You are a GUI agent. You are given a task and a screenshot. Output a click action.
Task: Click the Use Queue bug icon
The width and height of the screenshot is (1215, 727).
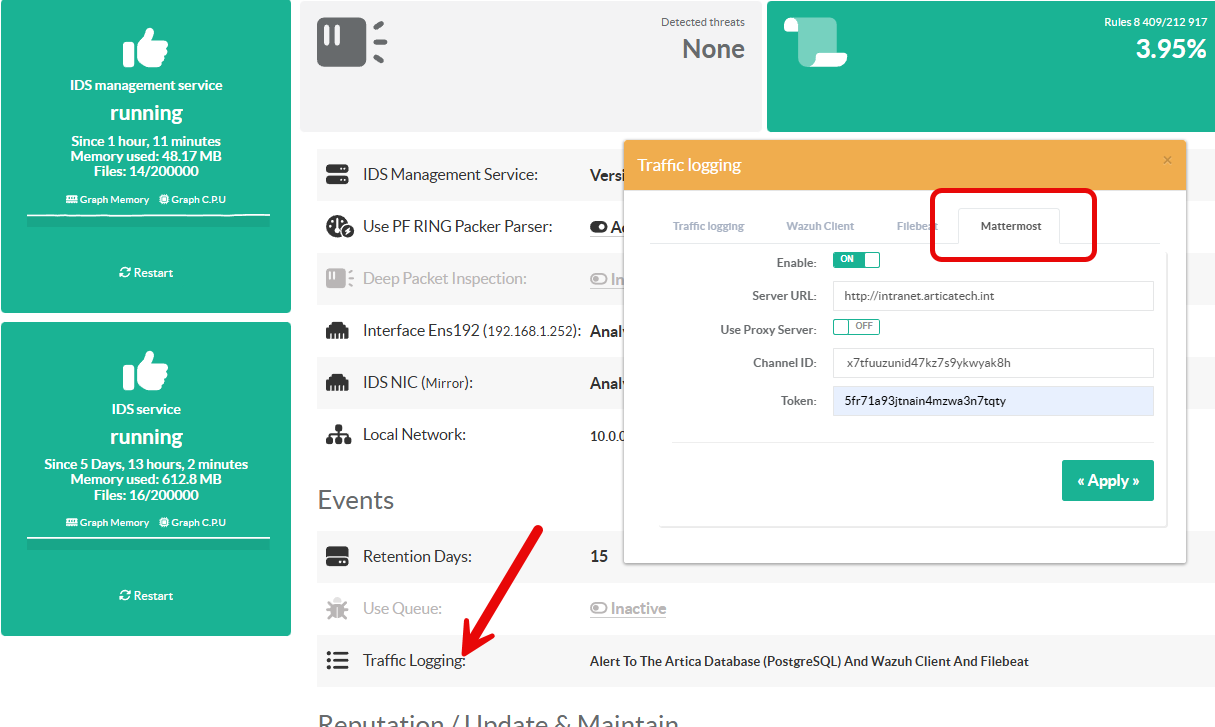[338, 609]
